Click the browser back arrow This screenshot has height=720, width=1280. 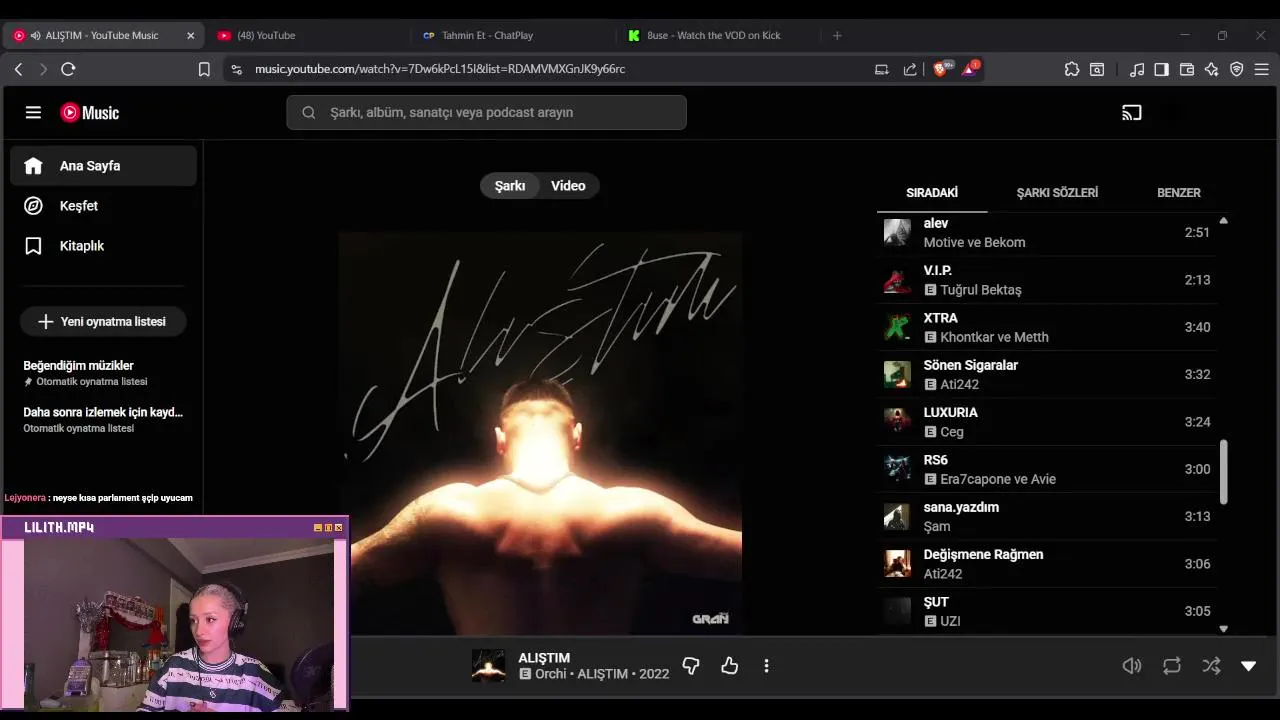click(x=18, y=69)
